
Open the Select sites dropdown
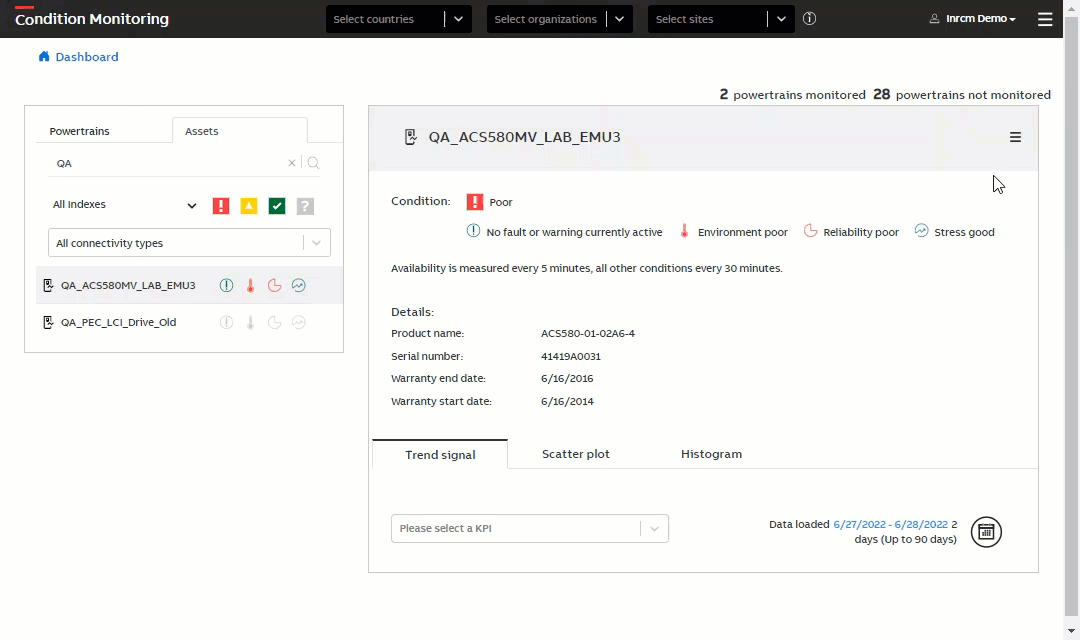[721, 19]
